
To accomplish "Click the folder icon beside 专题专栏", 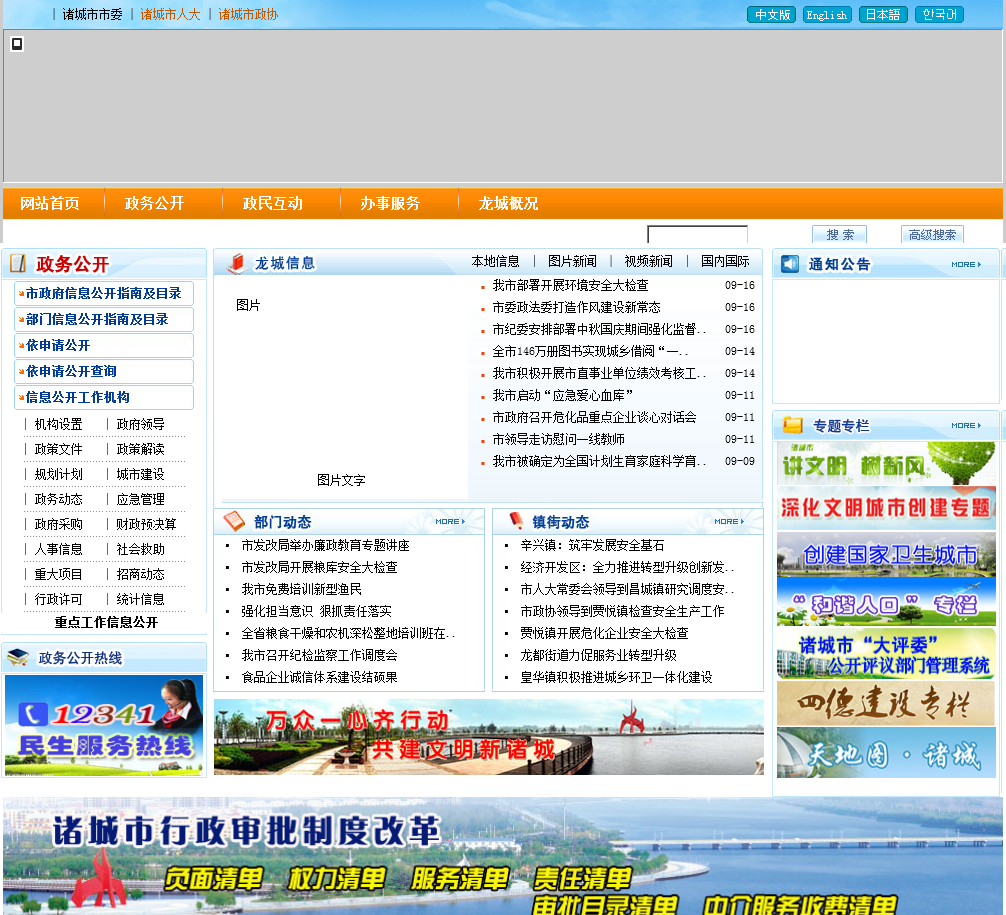I will (792, 425).
